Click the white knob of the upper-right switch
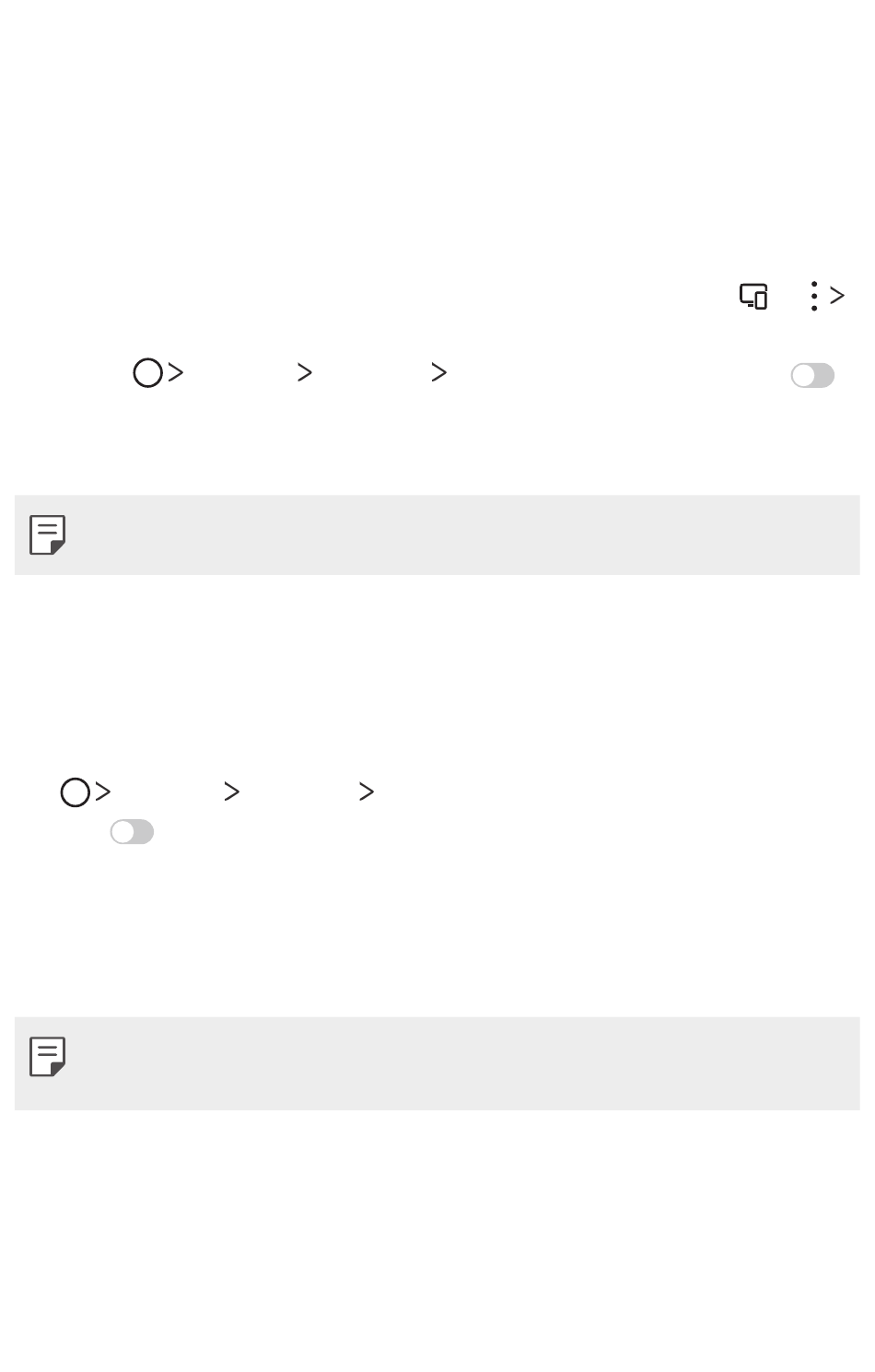 803,376
